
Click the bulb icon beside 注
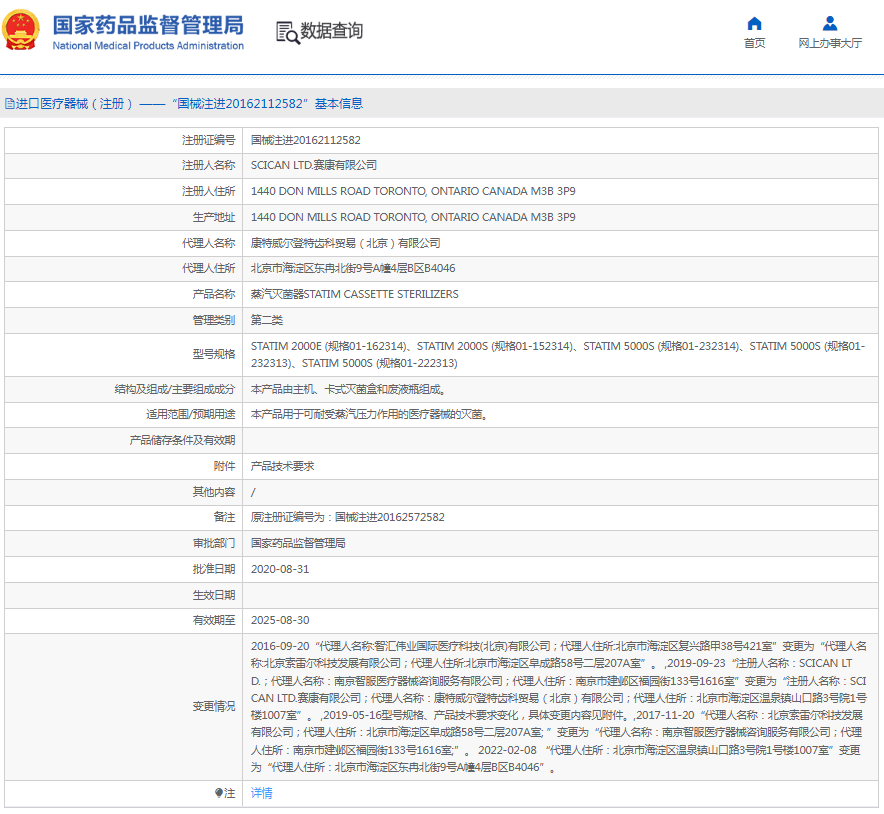219,793
